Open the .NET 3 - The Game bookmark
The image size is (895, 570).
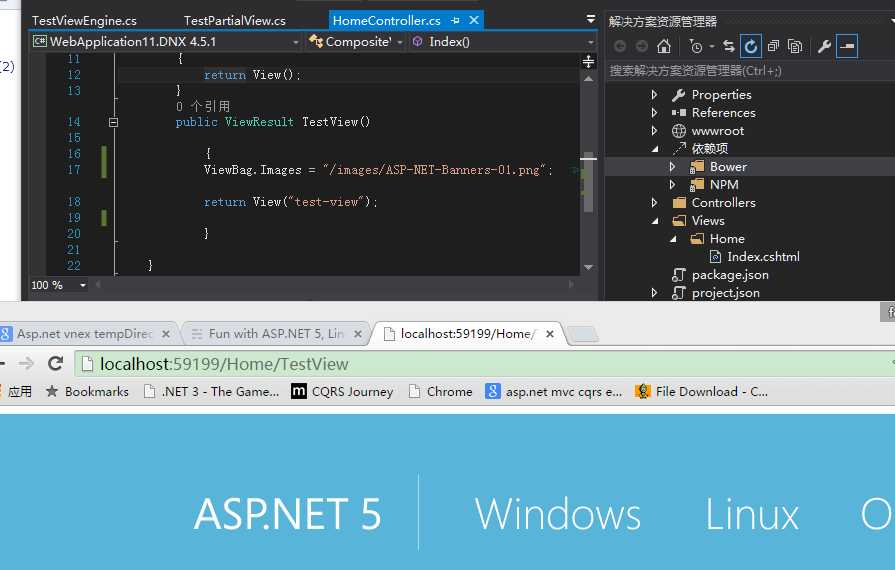(212, 391)
